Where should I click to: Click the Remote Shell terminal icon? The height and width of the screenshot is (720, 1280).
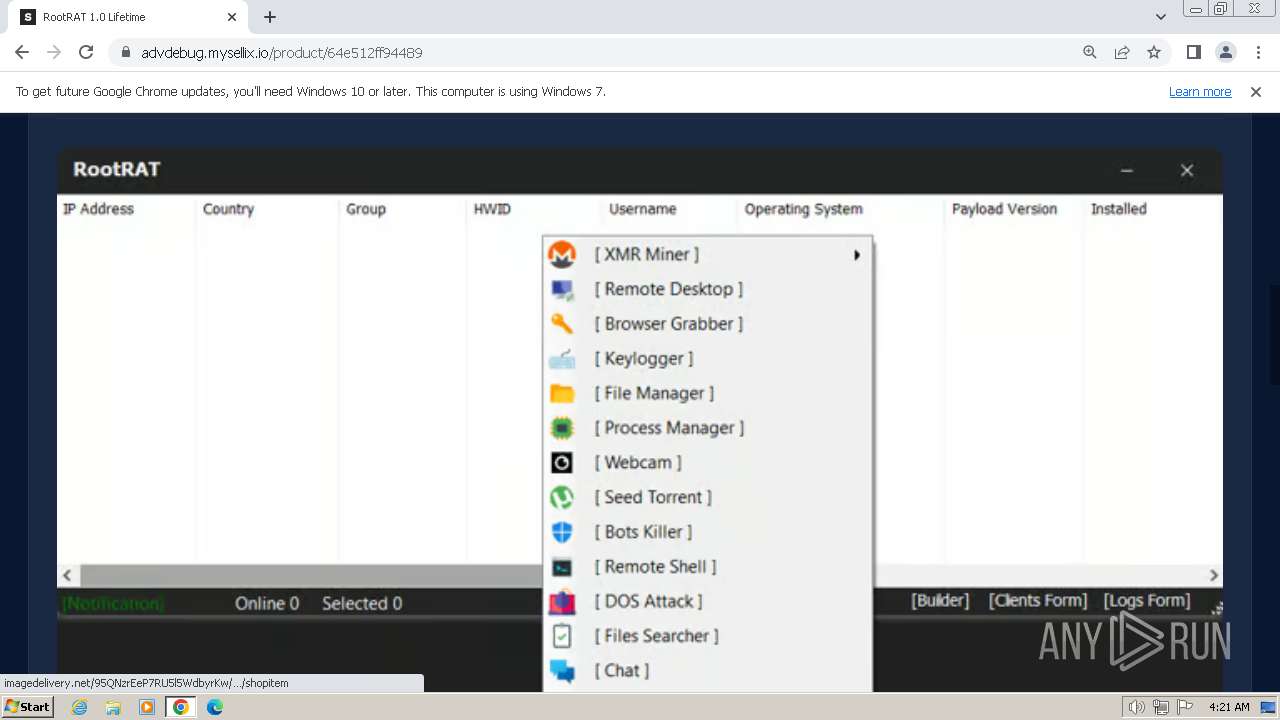(x=562, y=567)
